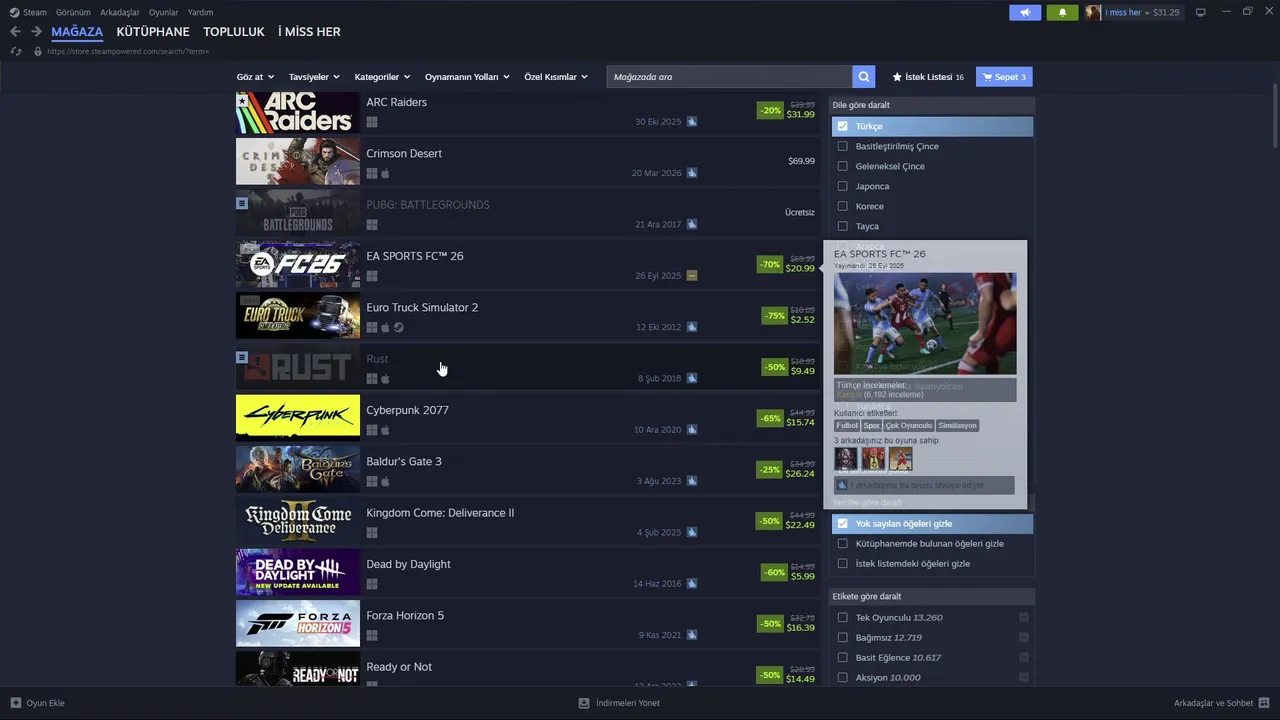
Task: Click the Mac platform icon for Crimson Desert
Action: click(x=385, y=173)
